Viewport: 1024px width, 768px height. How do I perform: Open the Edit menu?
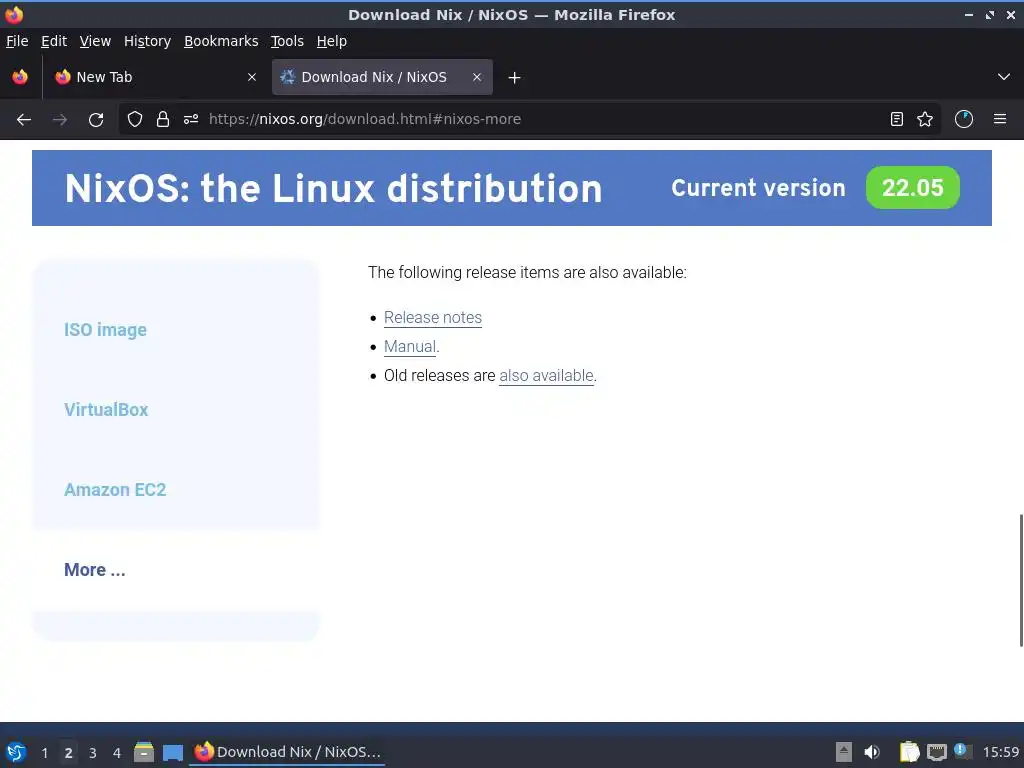tap(54, 41)
